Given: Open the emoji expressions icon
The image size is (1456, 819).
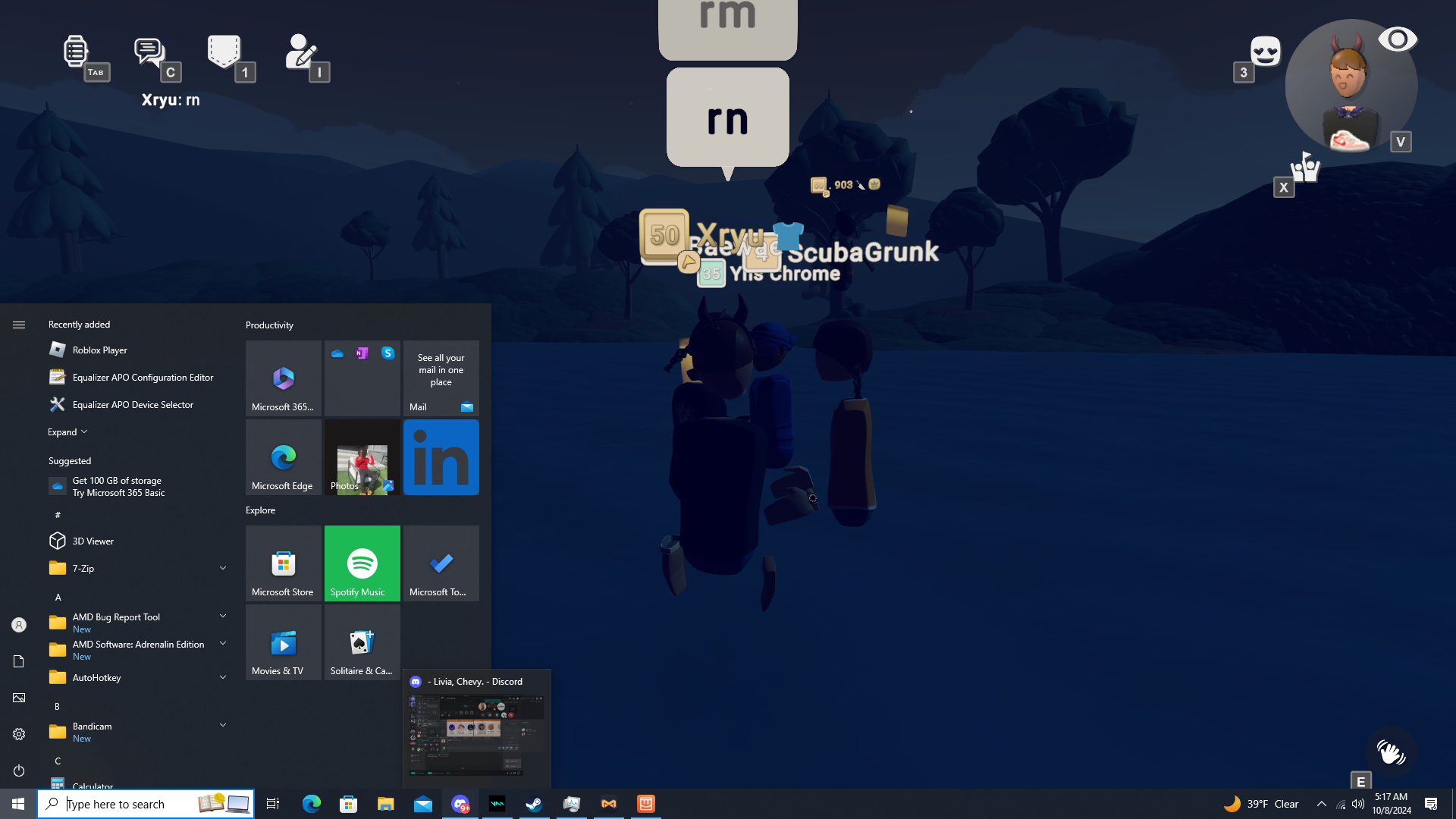Looking at the screenshot, I should point(1265,52).
